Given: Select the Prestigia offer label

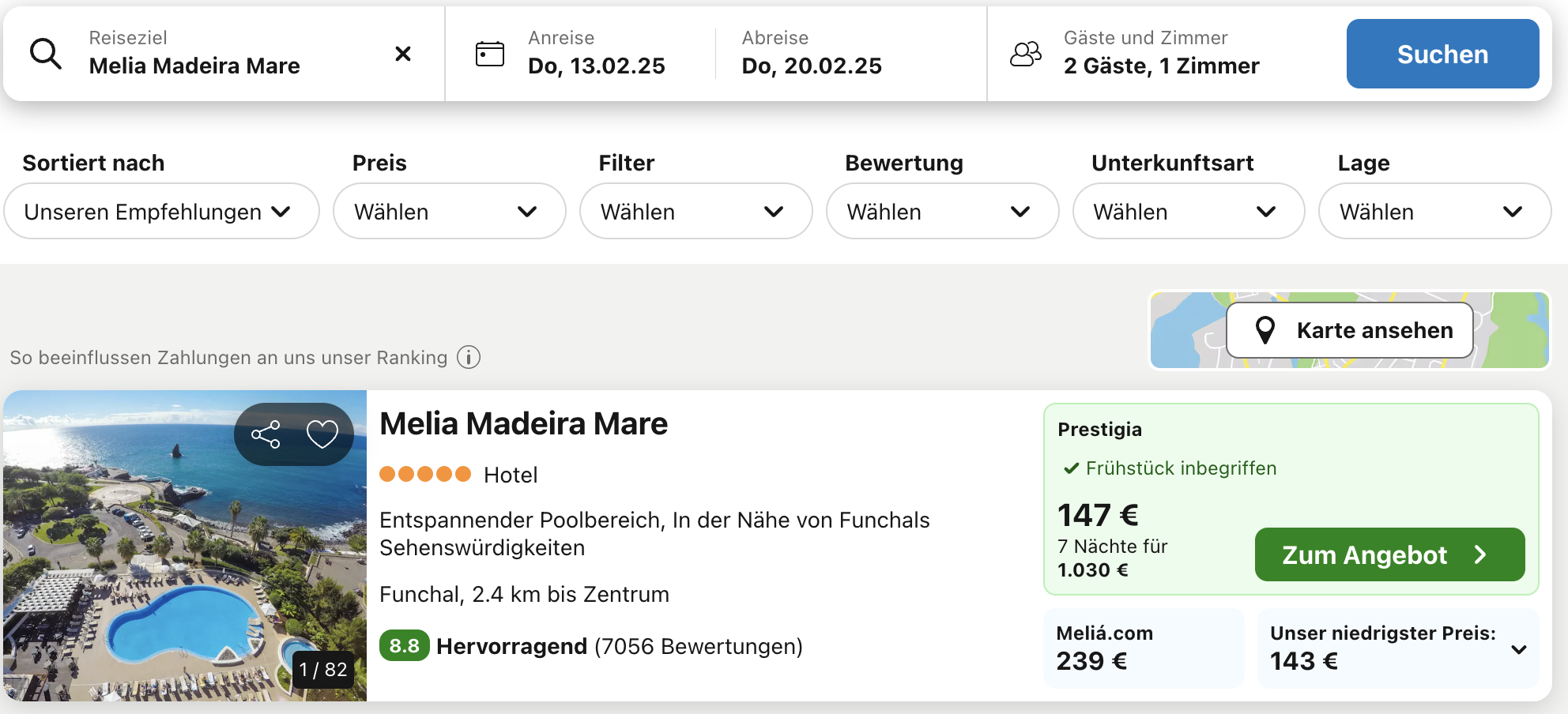Looking at the screenshot, I should coord(1099,430).
